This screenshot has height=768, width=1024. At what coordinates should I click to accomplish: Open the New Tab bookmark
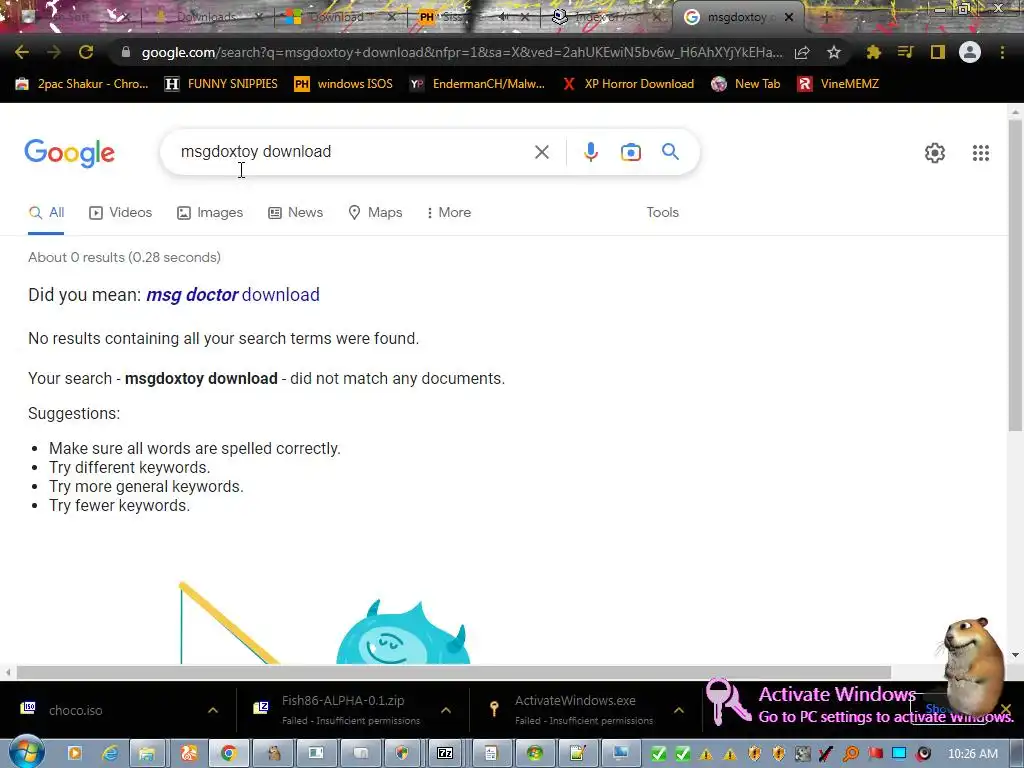746,84
